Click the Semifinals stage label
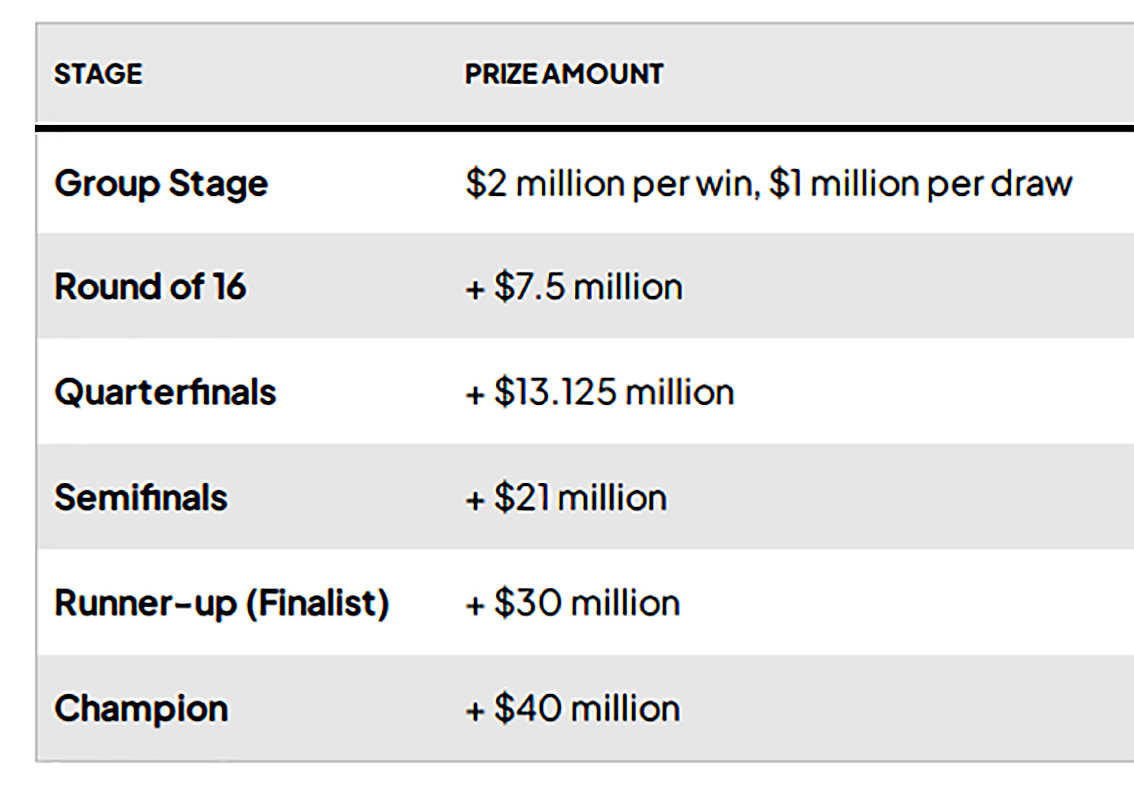Screen dimensions: 1134x811 (141, 497)
